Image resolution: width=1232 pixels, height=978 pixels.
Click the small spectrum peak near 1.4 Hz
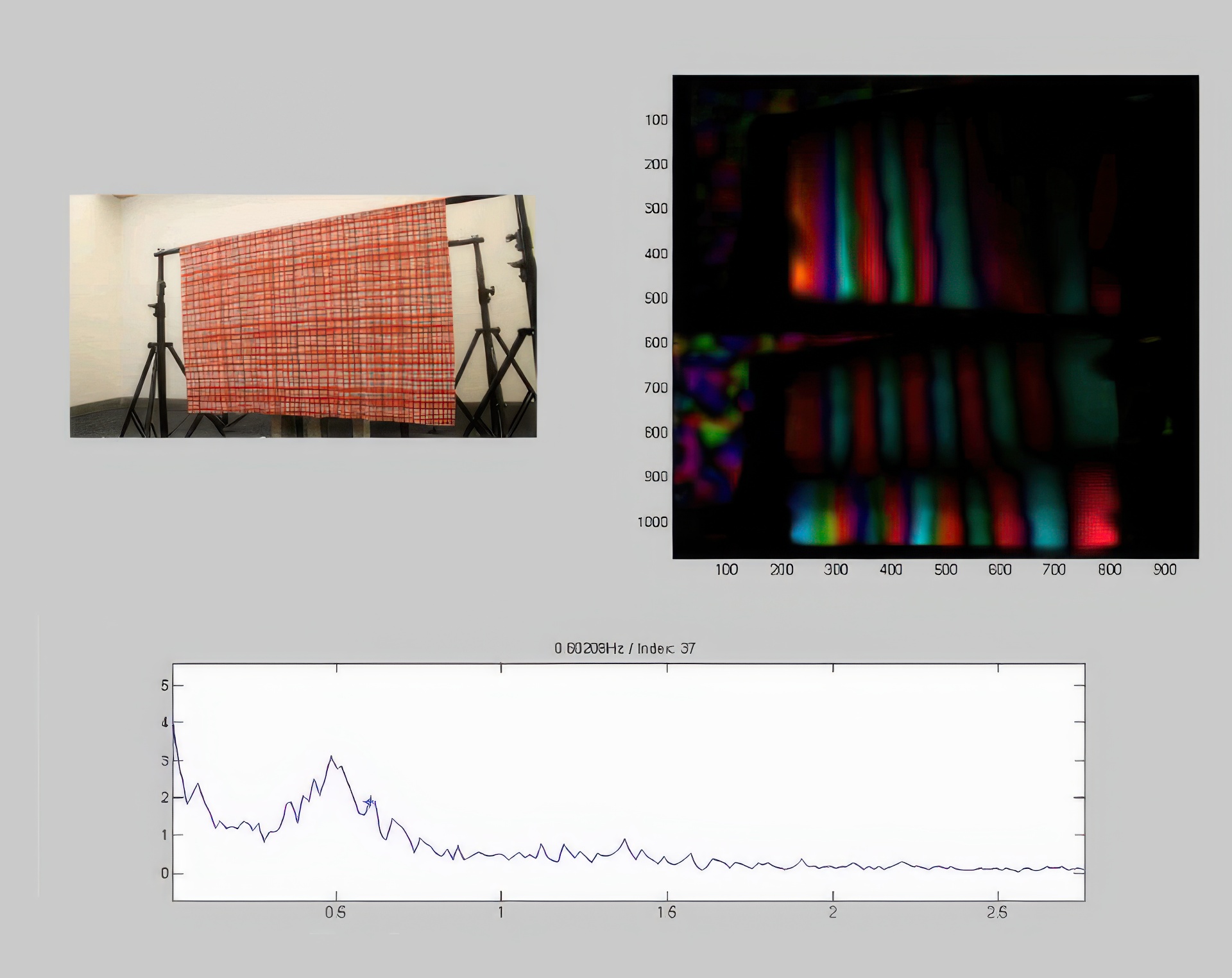point(624,839)
